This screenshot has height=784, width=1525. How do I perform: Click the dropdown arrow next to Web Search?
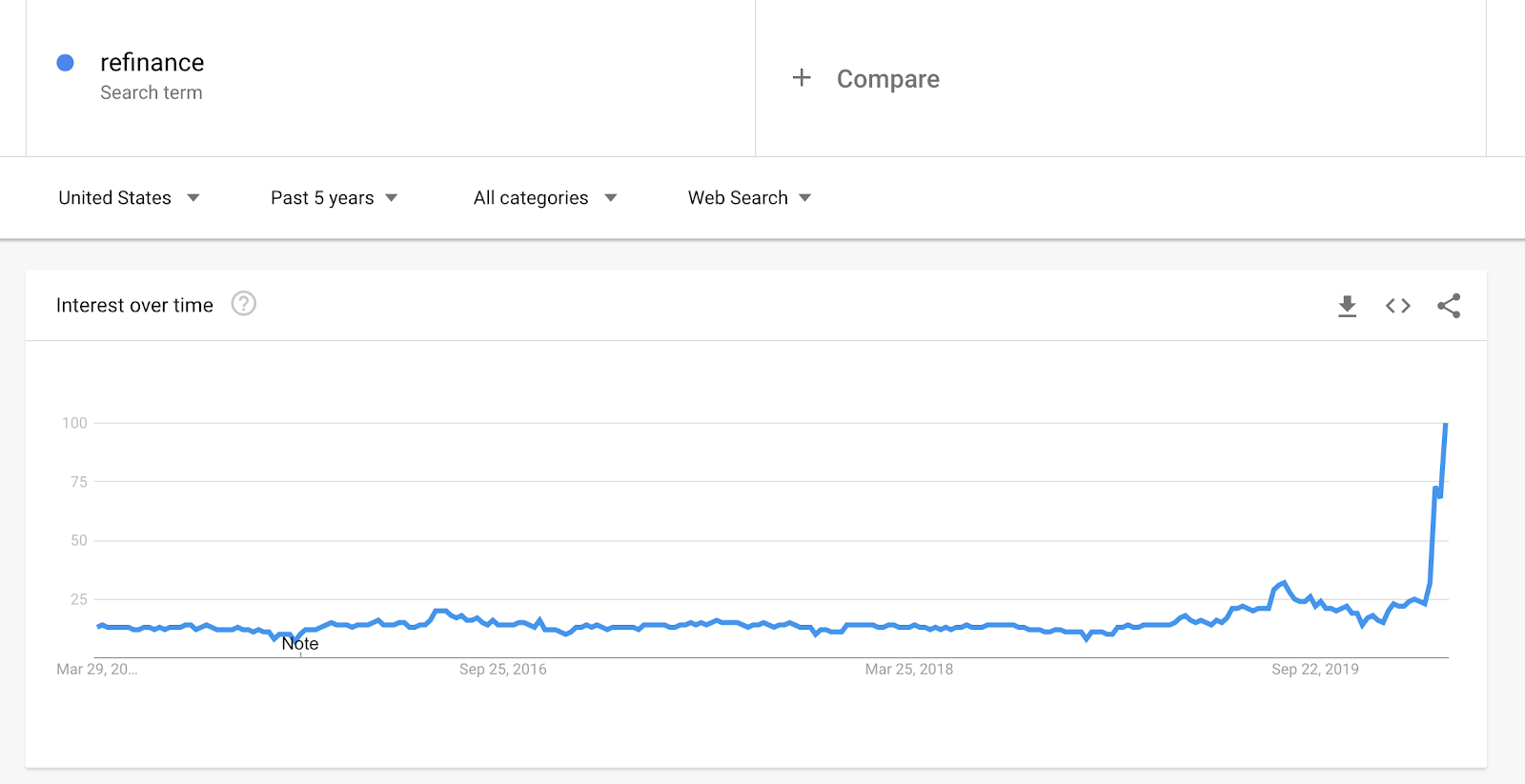pyautogui.click(x=805, y=198)
